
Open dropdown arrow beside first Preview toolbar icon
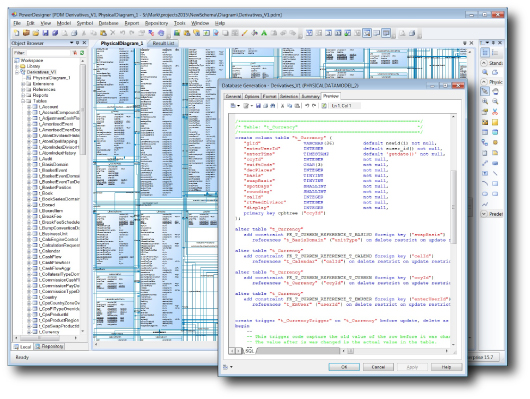(238, 106)
